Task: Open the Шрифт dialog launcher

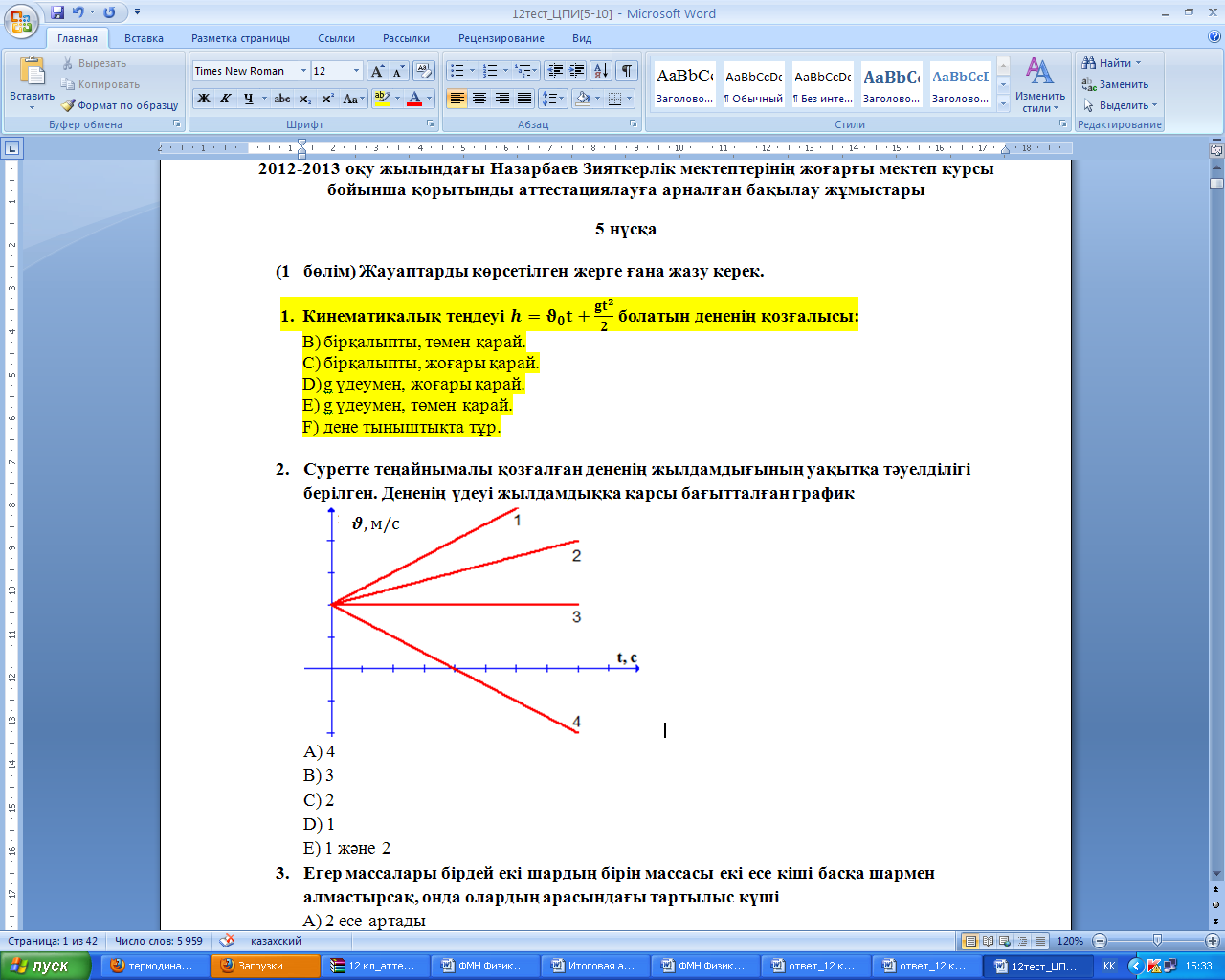Action: pyautogui.click(x=432, y=124)
